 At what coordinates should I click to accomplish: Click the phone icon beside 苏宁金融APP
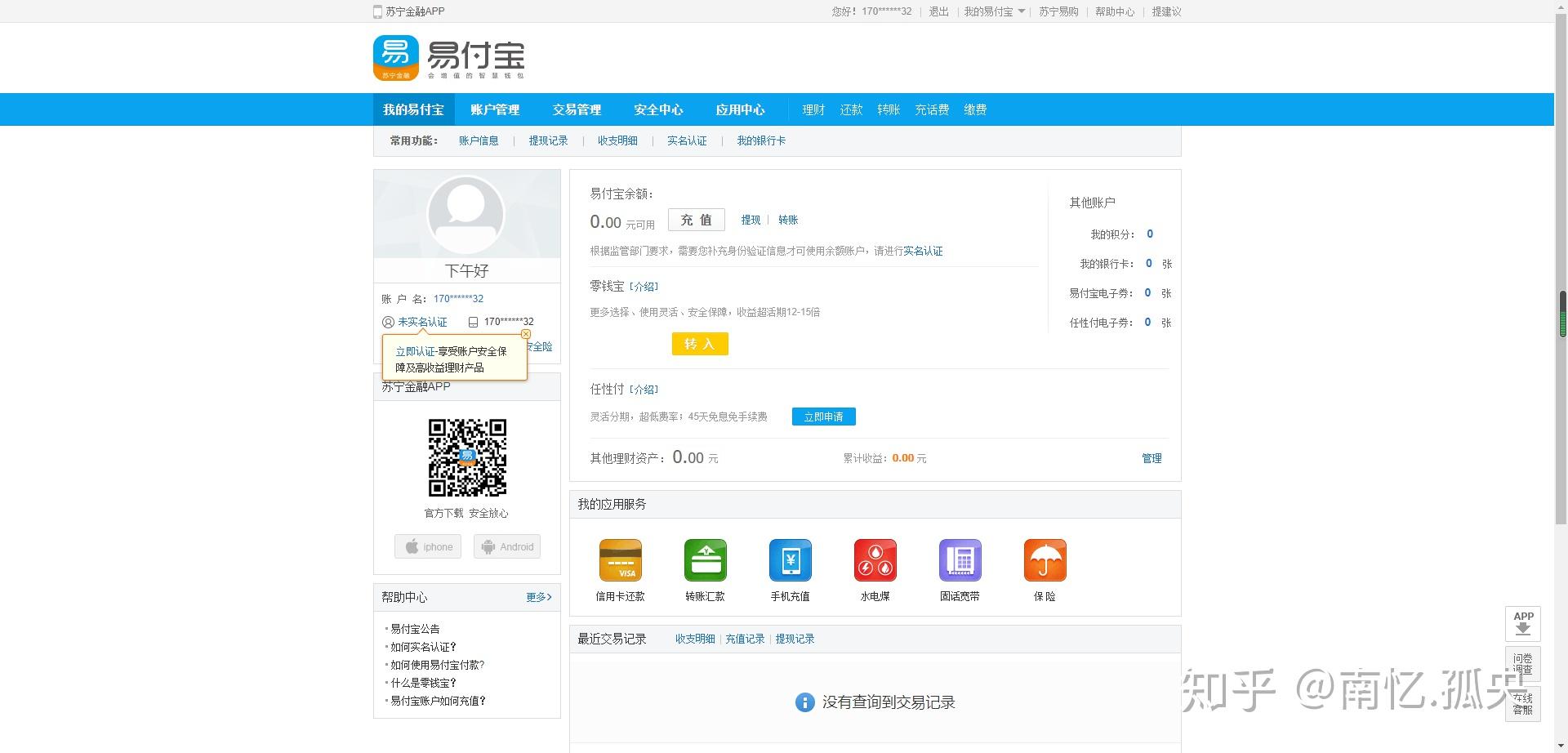377,11
